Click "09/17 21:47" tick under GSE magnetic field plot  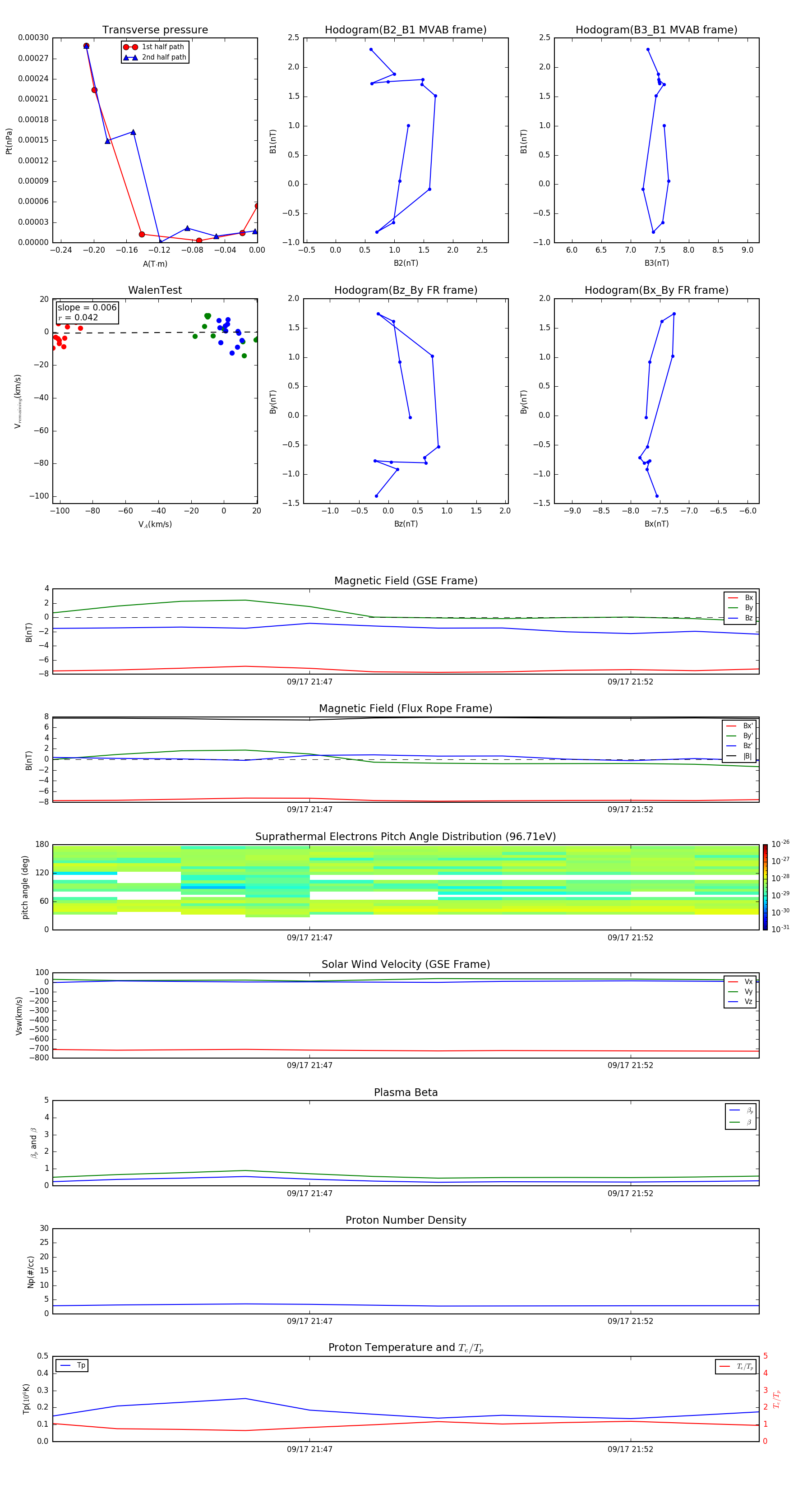tap(310, 681)
